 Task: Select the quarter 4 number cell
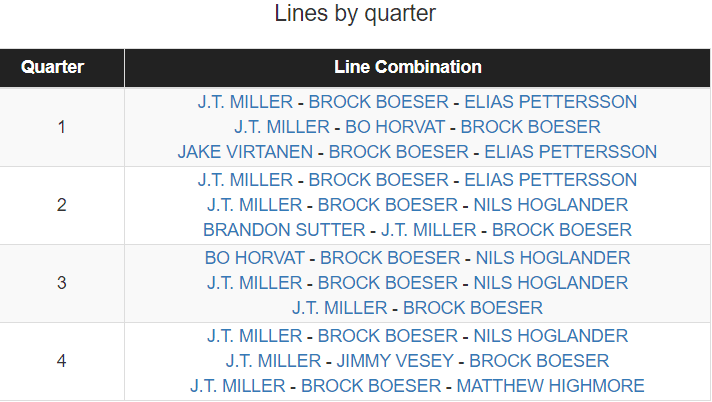(62, 360)
